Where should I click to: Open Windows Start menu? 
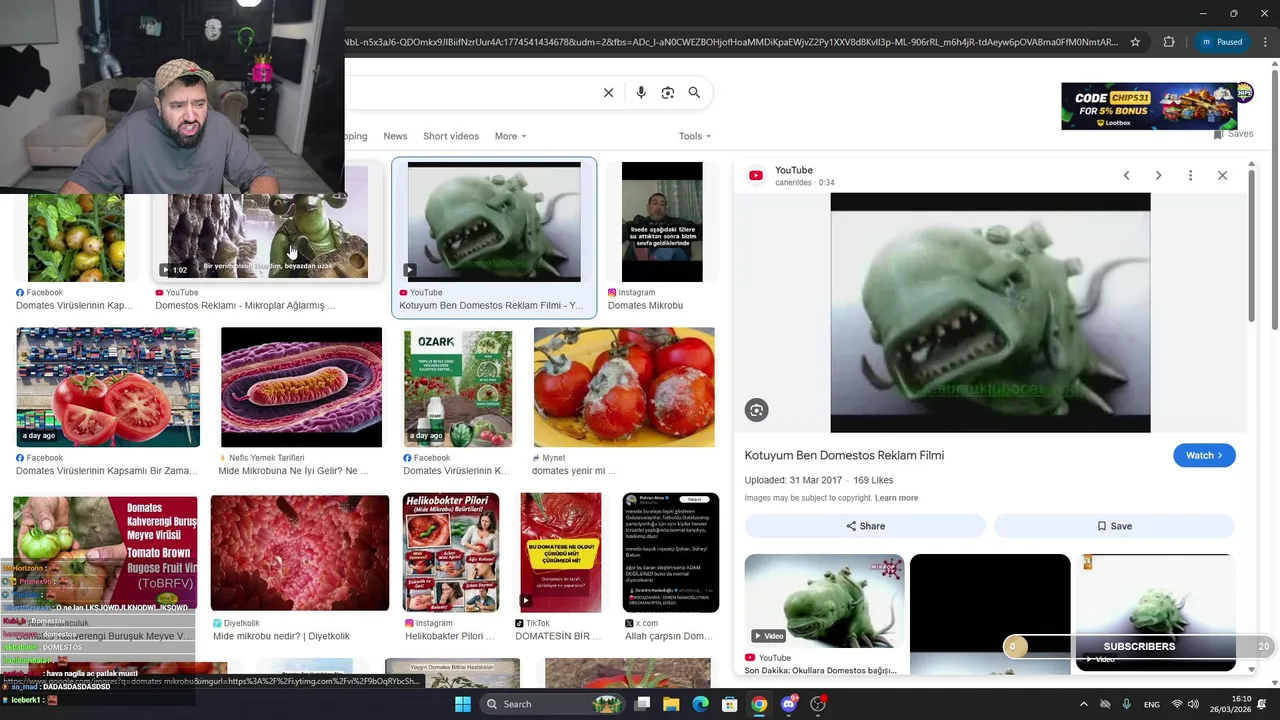pos(463,704)
